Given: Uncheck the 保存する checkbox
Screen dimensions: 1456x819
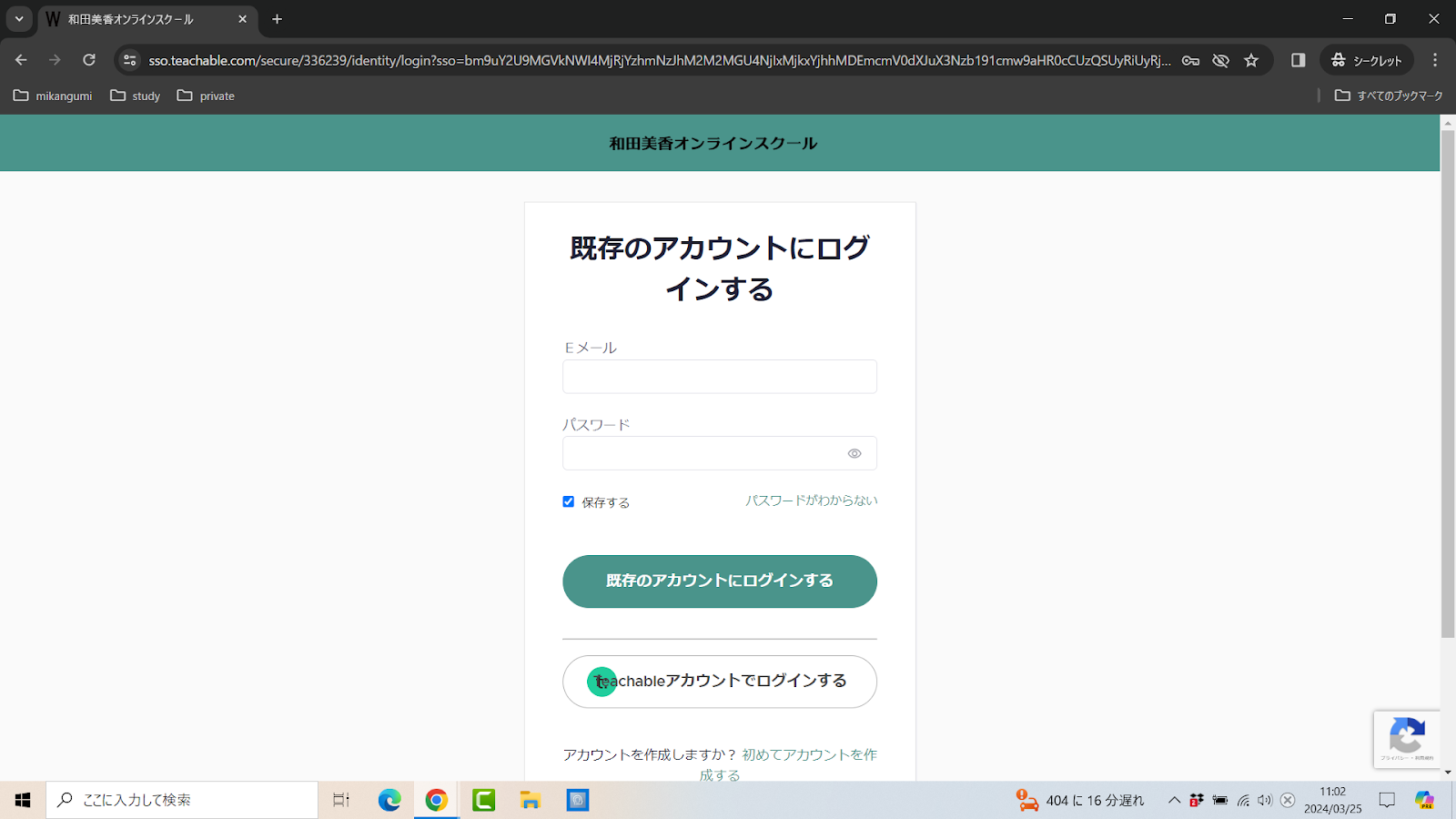Looking at the screenshot, I should 569,501.
